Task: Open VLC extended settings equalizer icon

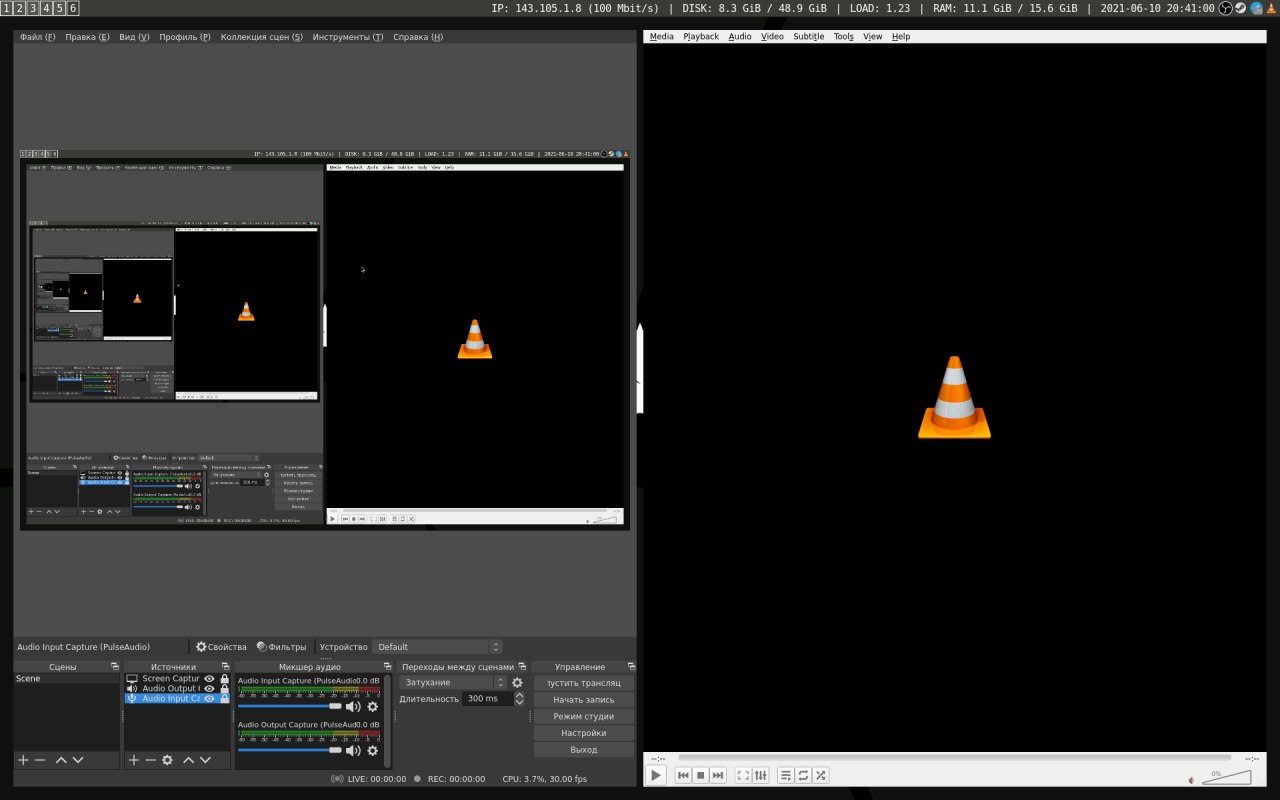Action: (x=760, y=775)
